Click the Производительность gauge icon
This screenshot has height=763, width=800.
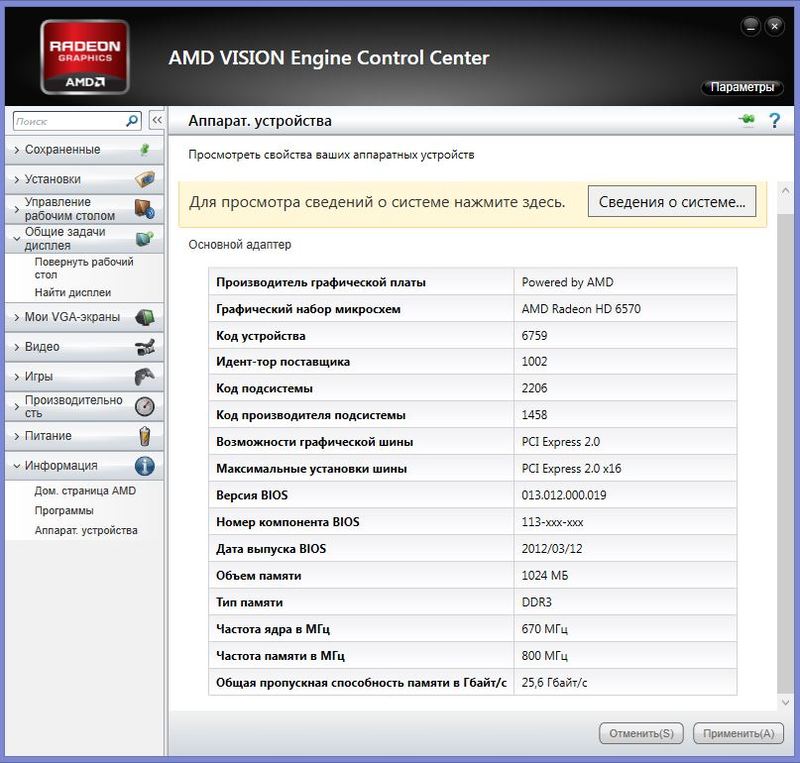[x=145, y=407]
